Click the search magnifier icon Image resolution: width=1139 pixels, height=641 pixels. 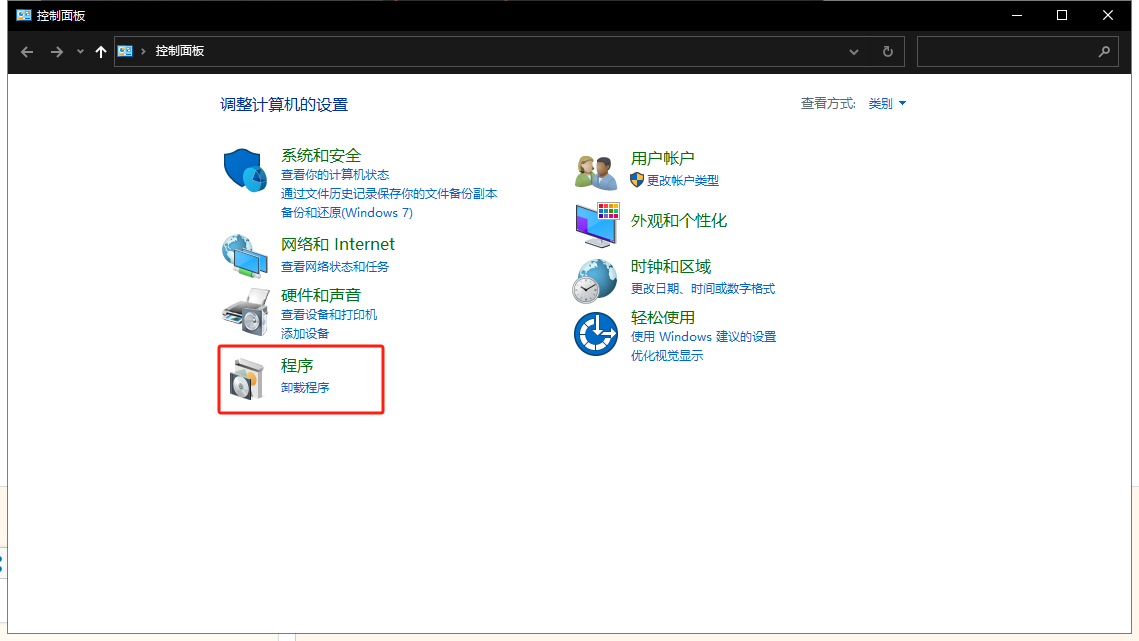point(1104,52)
